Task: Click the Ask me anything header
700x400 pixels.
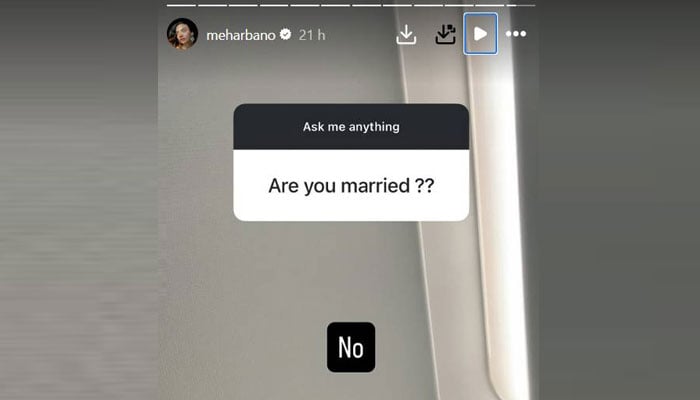Action: tap(351, 127)
